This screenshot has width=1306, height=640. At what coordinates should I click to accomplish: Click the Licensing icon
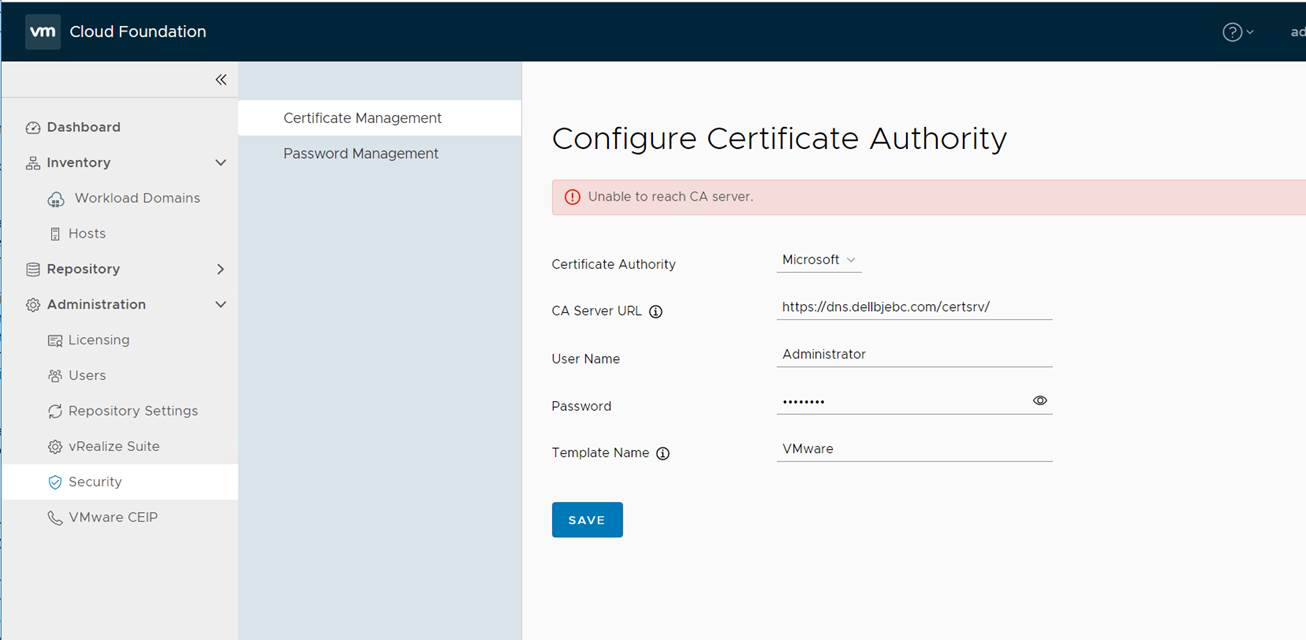55,341
